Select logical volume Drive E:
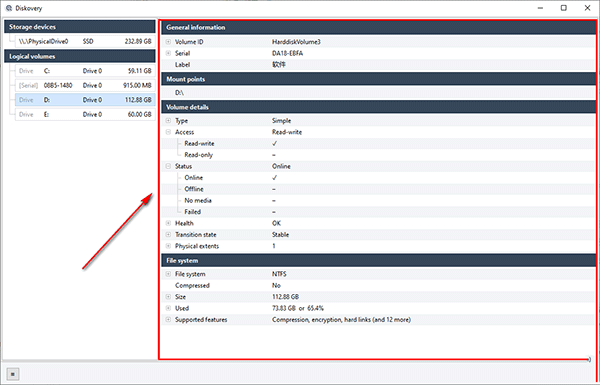 (x=85, y=114)
